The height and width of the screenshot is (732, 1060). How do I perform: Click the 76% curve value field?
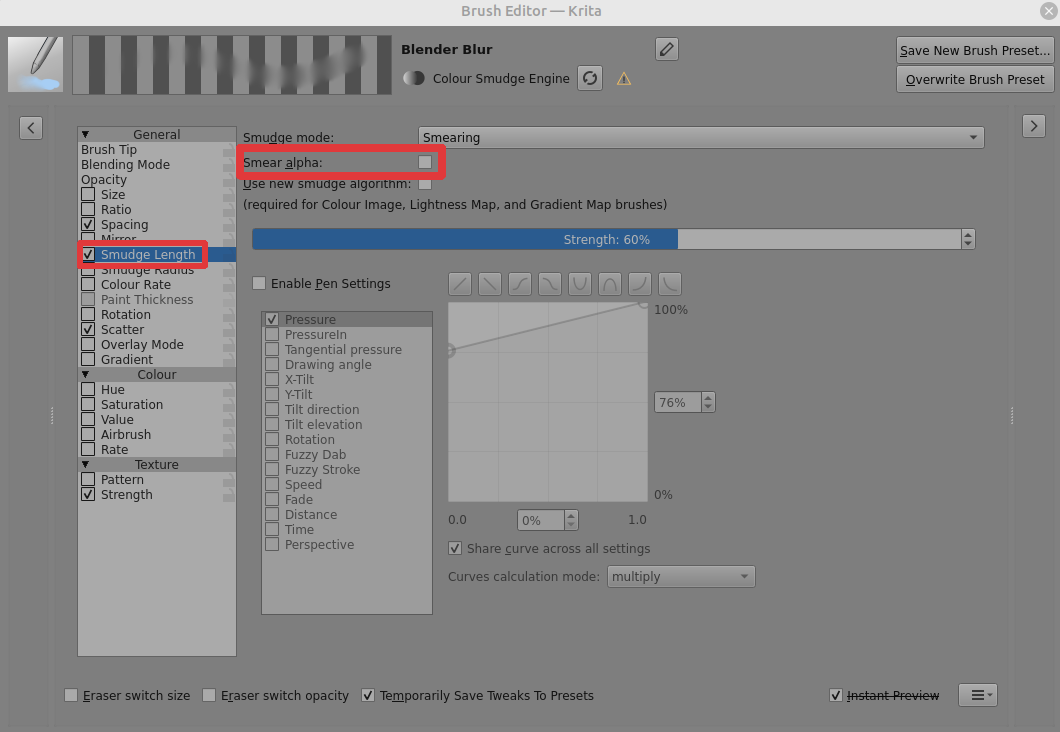678,402
